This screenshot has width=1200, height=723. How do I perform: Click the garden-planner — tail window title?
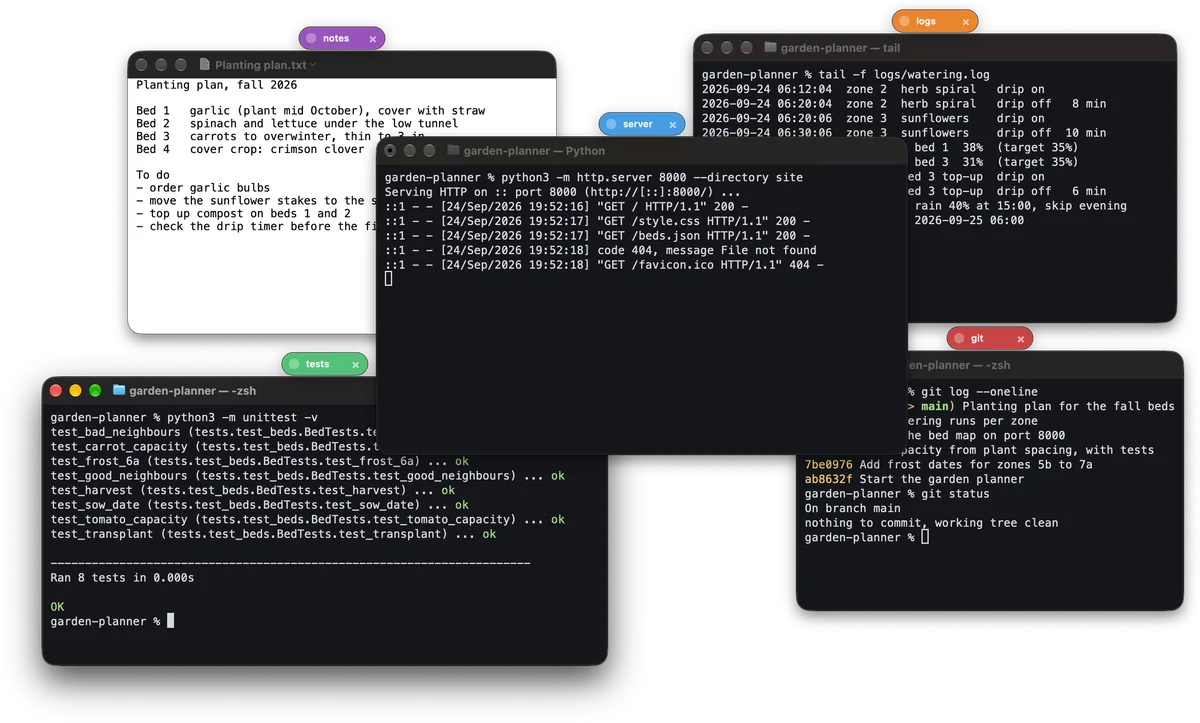(840, 48)
